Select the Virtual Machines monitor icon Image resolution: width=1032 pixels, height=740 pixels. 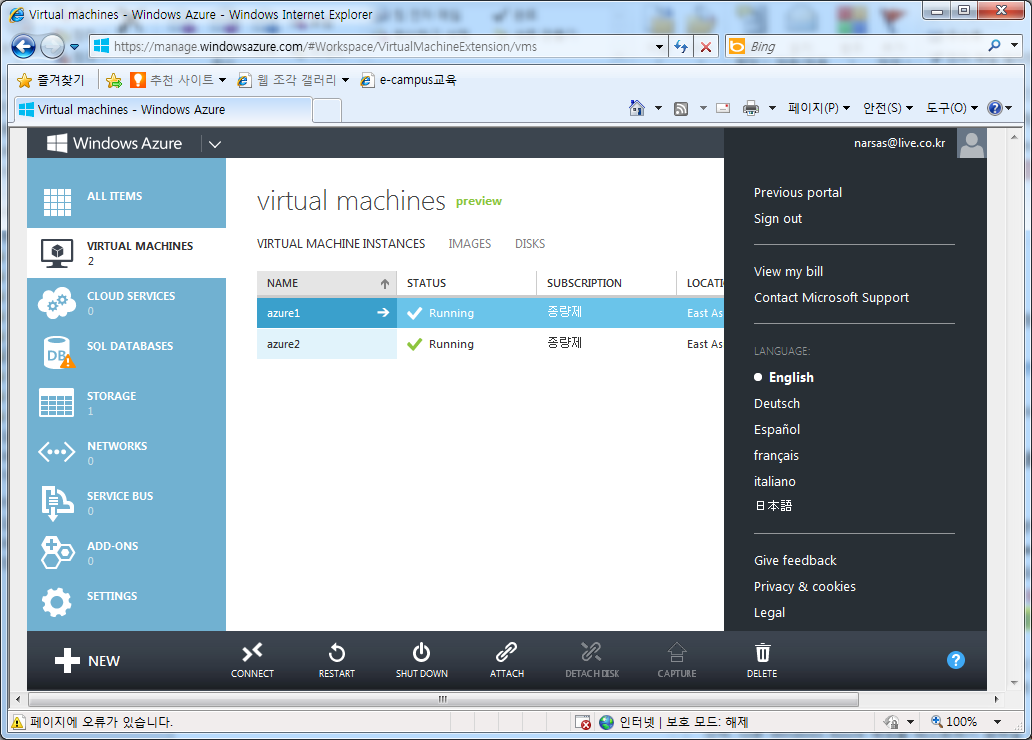tap(57, 253)
